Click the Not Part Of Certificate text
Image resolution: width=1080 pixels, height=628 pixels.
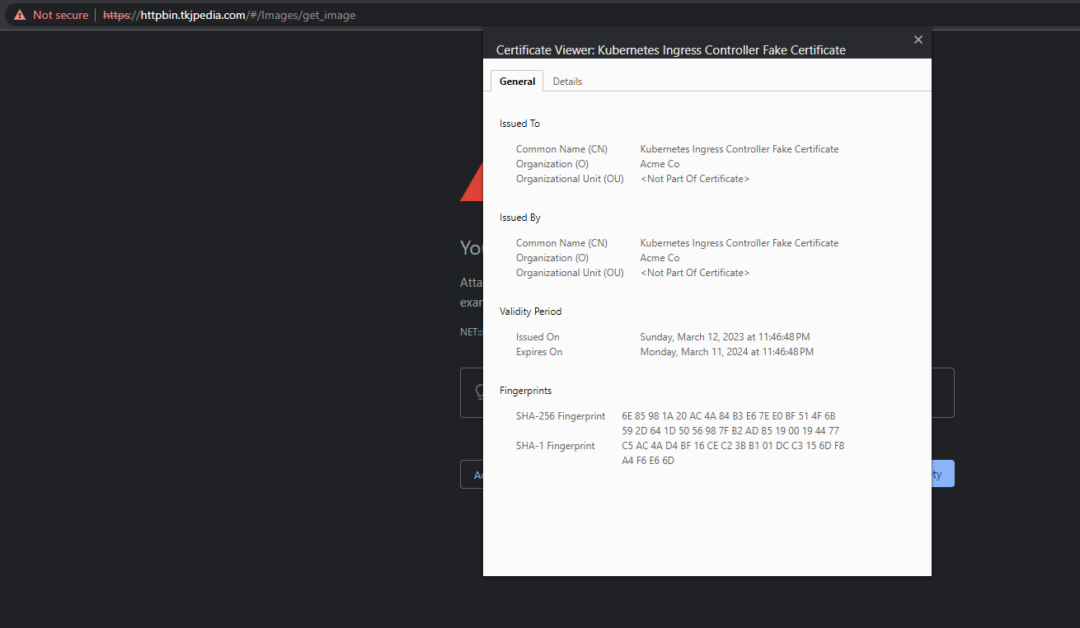point(697,178)
